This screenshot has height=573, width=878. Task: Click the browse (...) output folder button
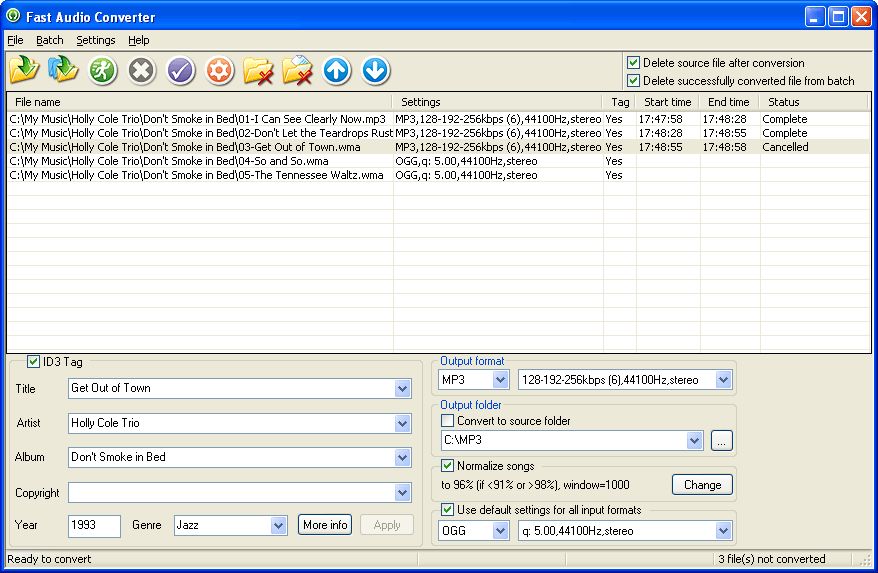tap(721, 440)
